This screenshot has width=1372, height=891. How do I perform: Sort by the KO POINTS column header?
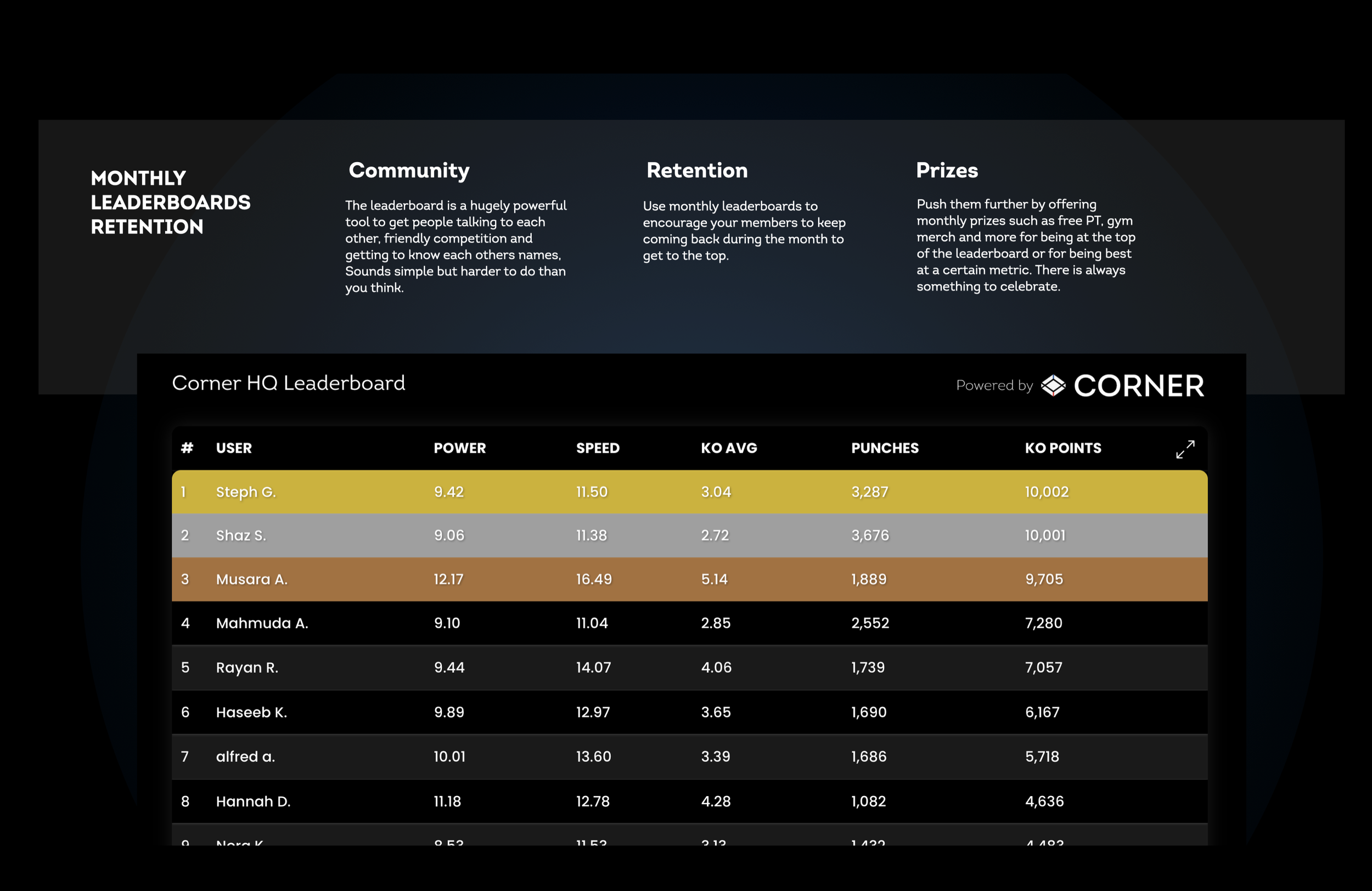coord(1063,448)
